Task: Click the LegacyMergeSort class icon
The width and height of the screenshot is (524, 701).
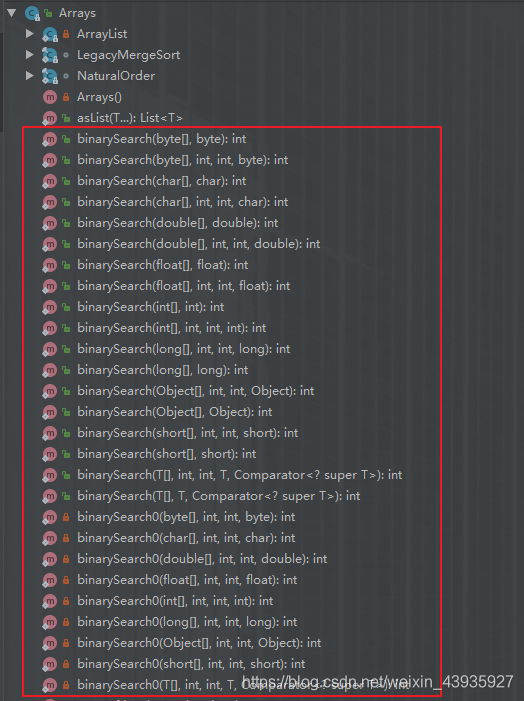Action: click(x=50, y=55)
